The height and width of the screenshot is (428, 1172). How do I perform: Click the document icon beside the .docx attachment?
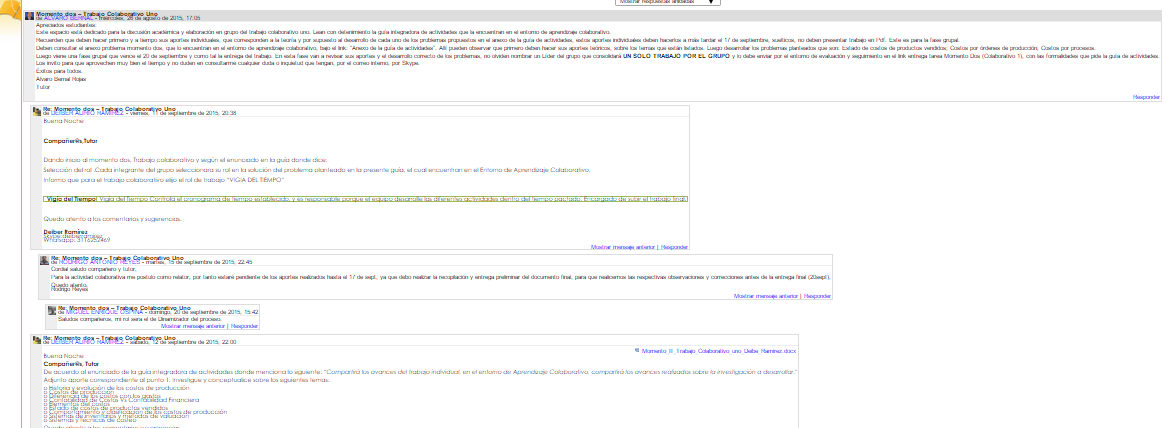[x=637, y=350]
